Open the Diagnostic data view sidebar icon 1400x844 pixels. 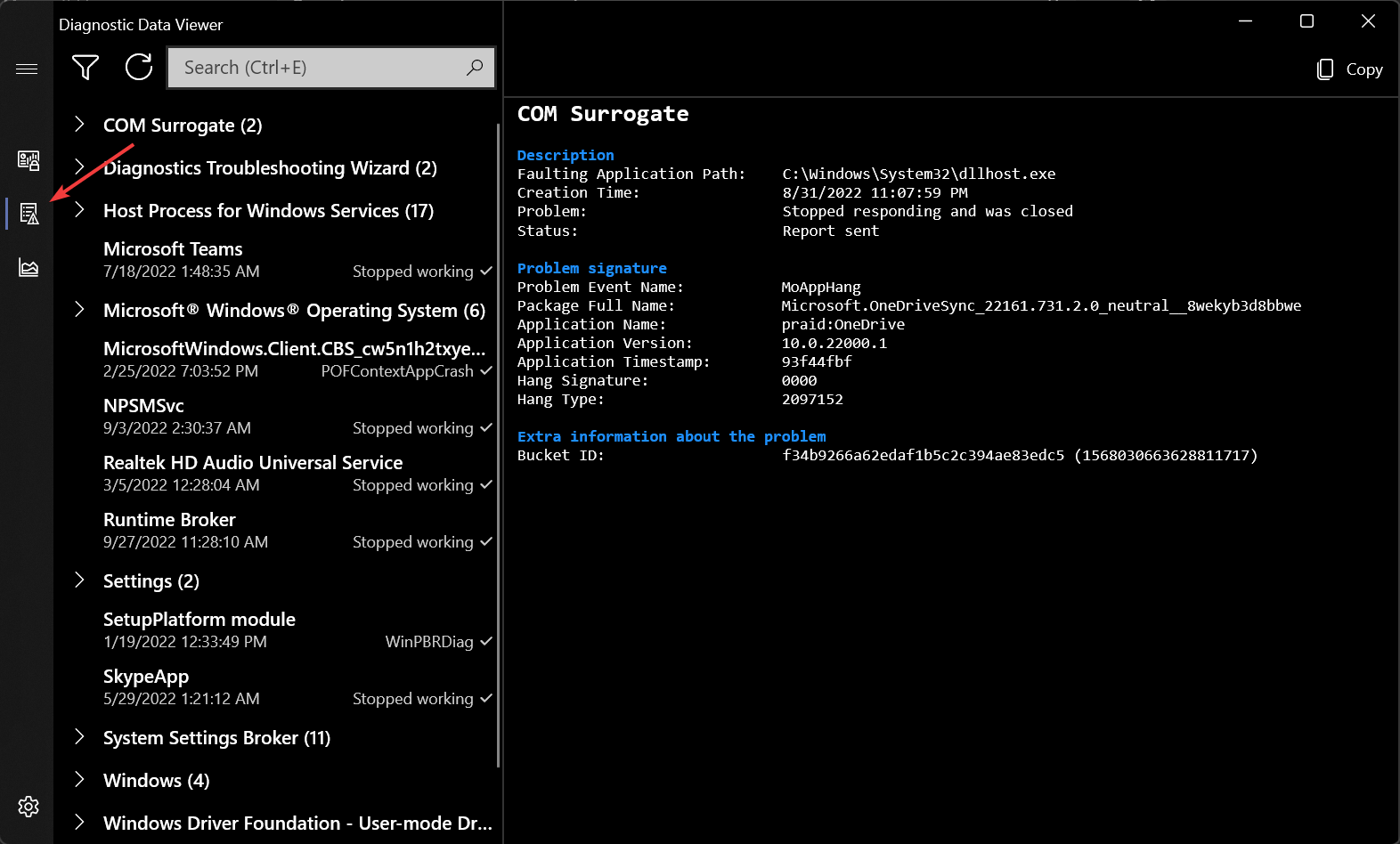28,160
